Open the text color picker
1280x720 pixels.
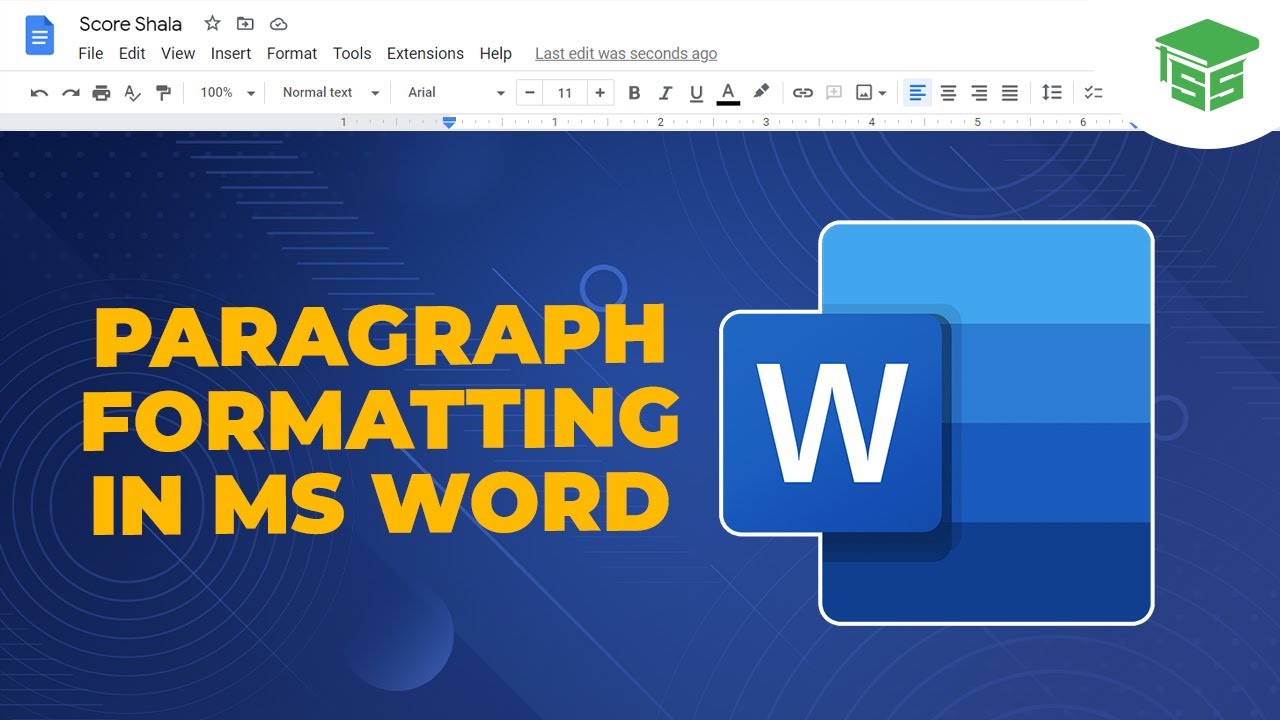[728, 93]
